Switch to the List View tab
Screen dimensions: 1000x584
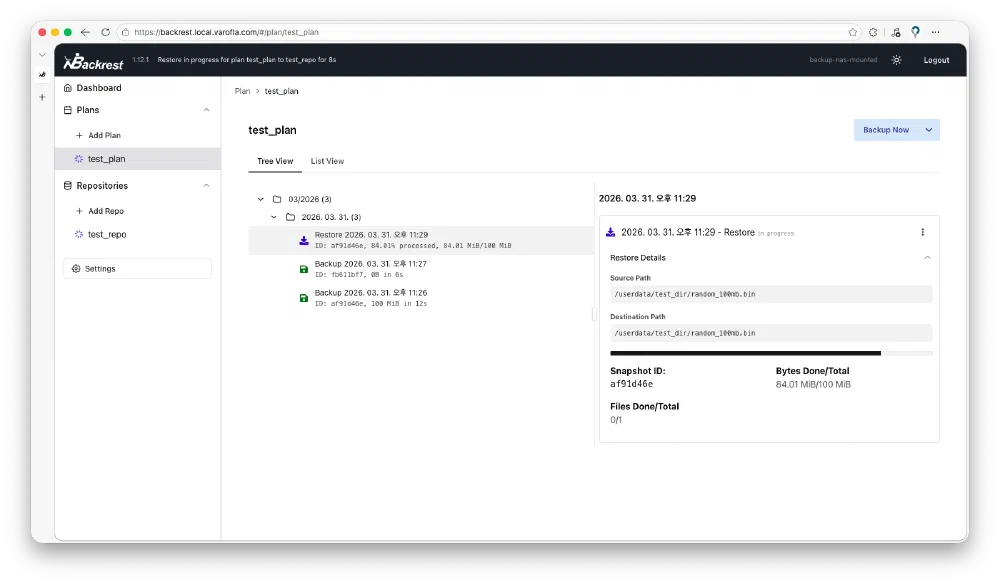coord(327,161)
